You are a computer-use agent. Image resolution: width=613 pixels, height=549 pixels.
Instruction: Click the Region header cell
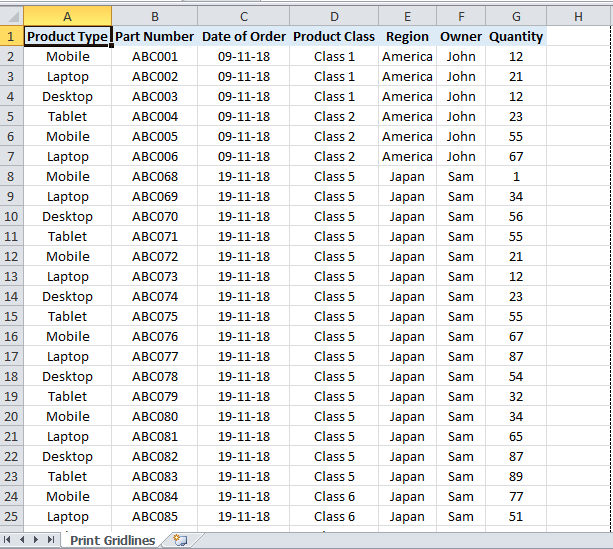coord(407,36)
